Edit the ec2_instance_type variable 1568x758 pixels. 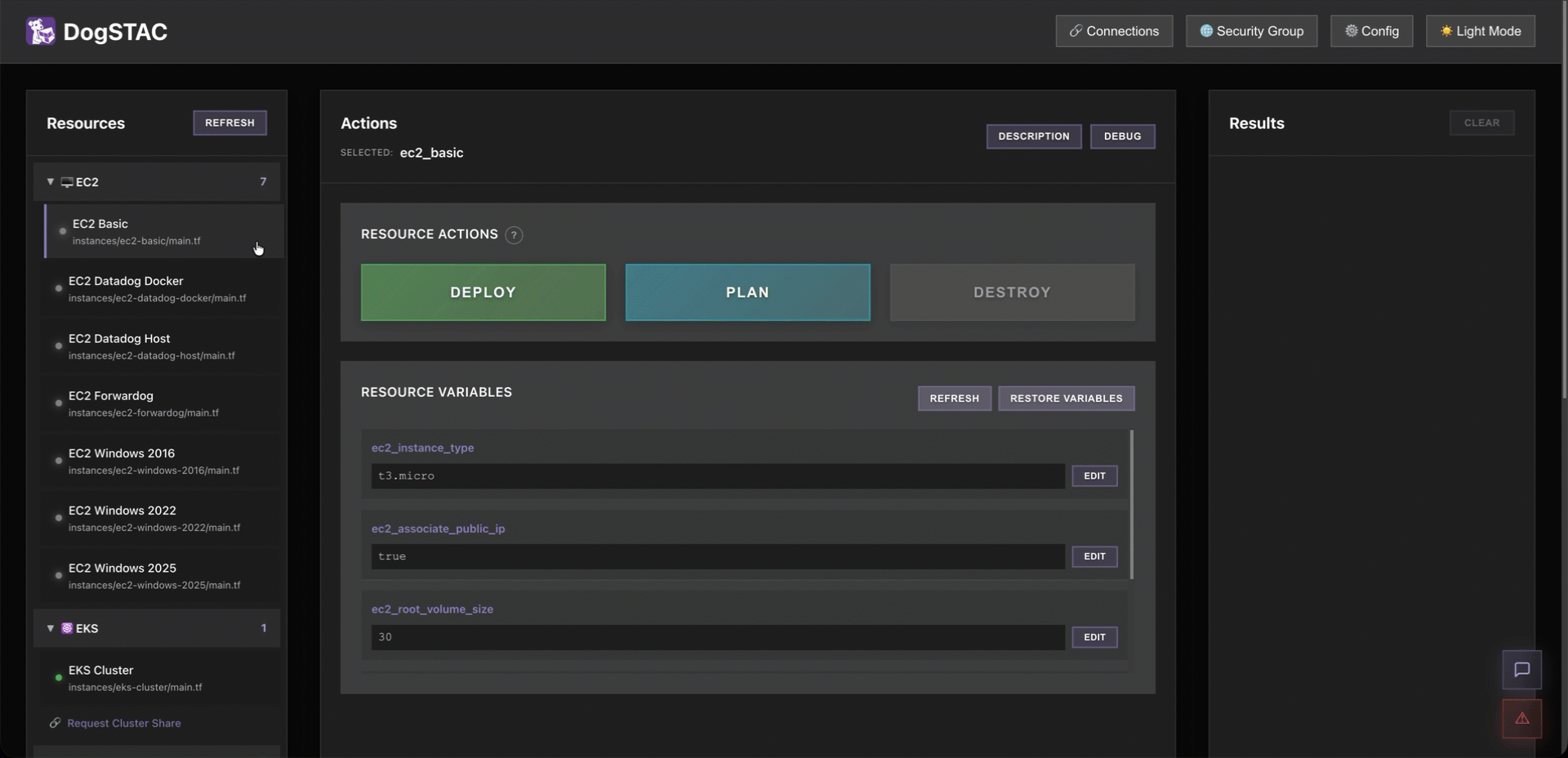(1094, 476)
